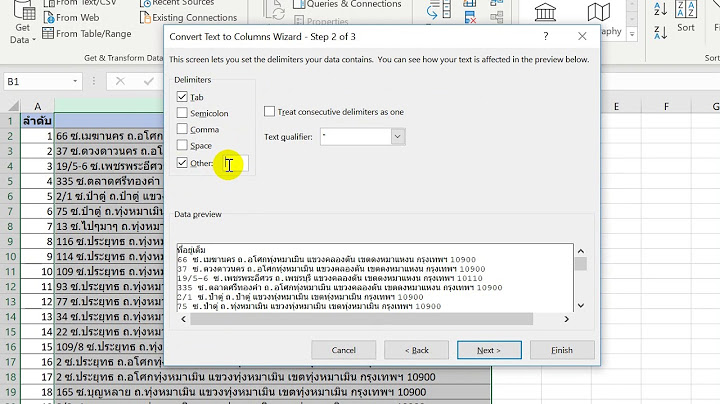Select column E header
Viewport: 720px width, 404px height.
(616, 107)
